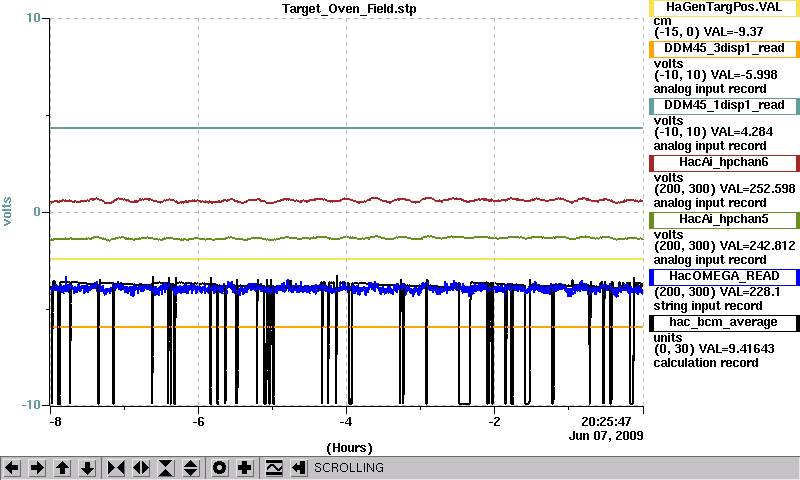Click the 20:25:47 timestamp label
This screenshot has width=800, height=480.
pos(606,422)
